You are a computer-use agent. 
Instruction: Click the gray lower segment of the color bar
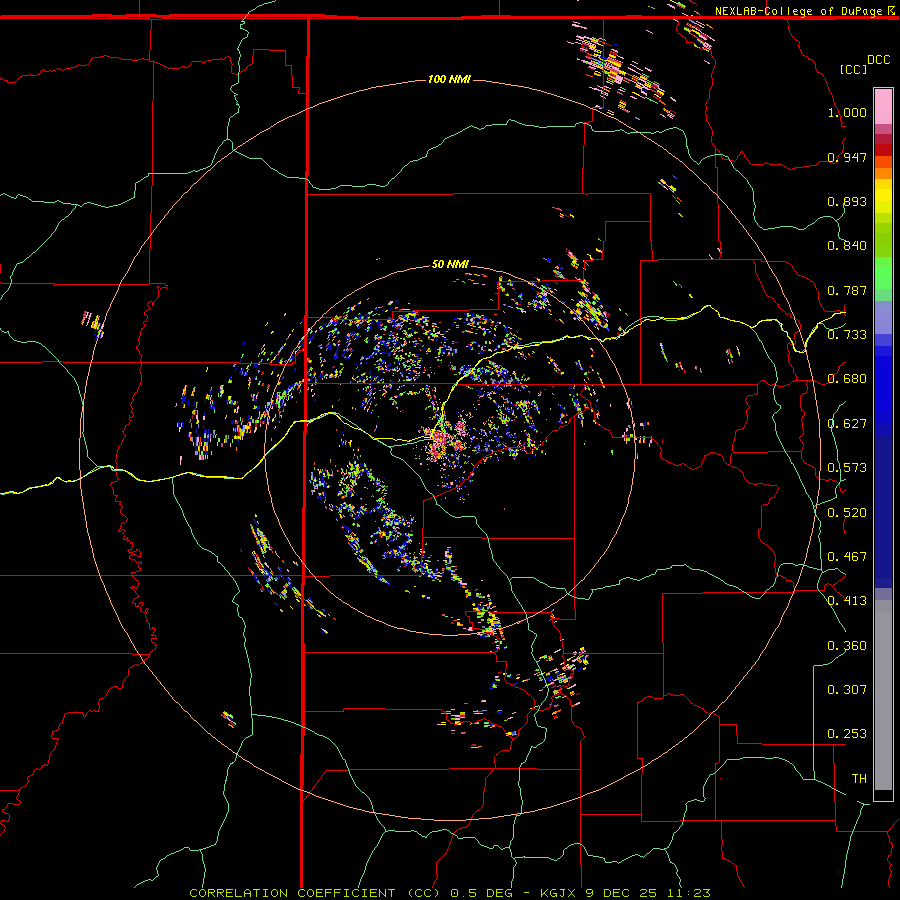coord(883,695)
